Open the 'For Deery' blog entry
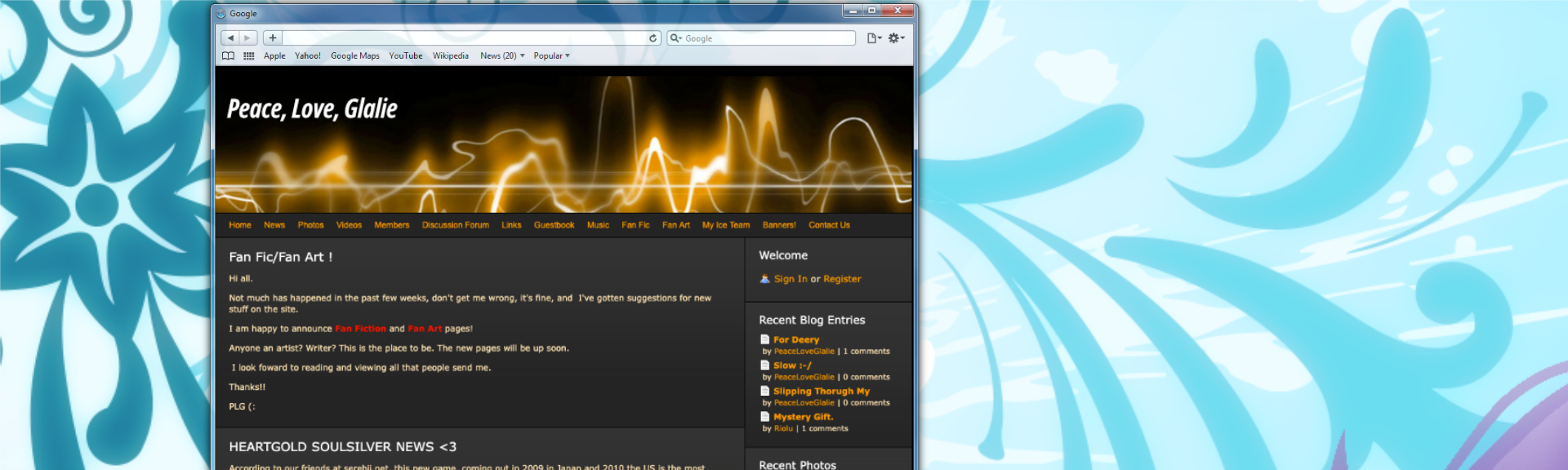The image size is (1568, 470). 795,339
